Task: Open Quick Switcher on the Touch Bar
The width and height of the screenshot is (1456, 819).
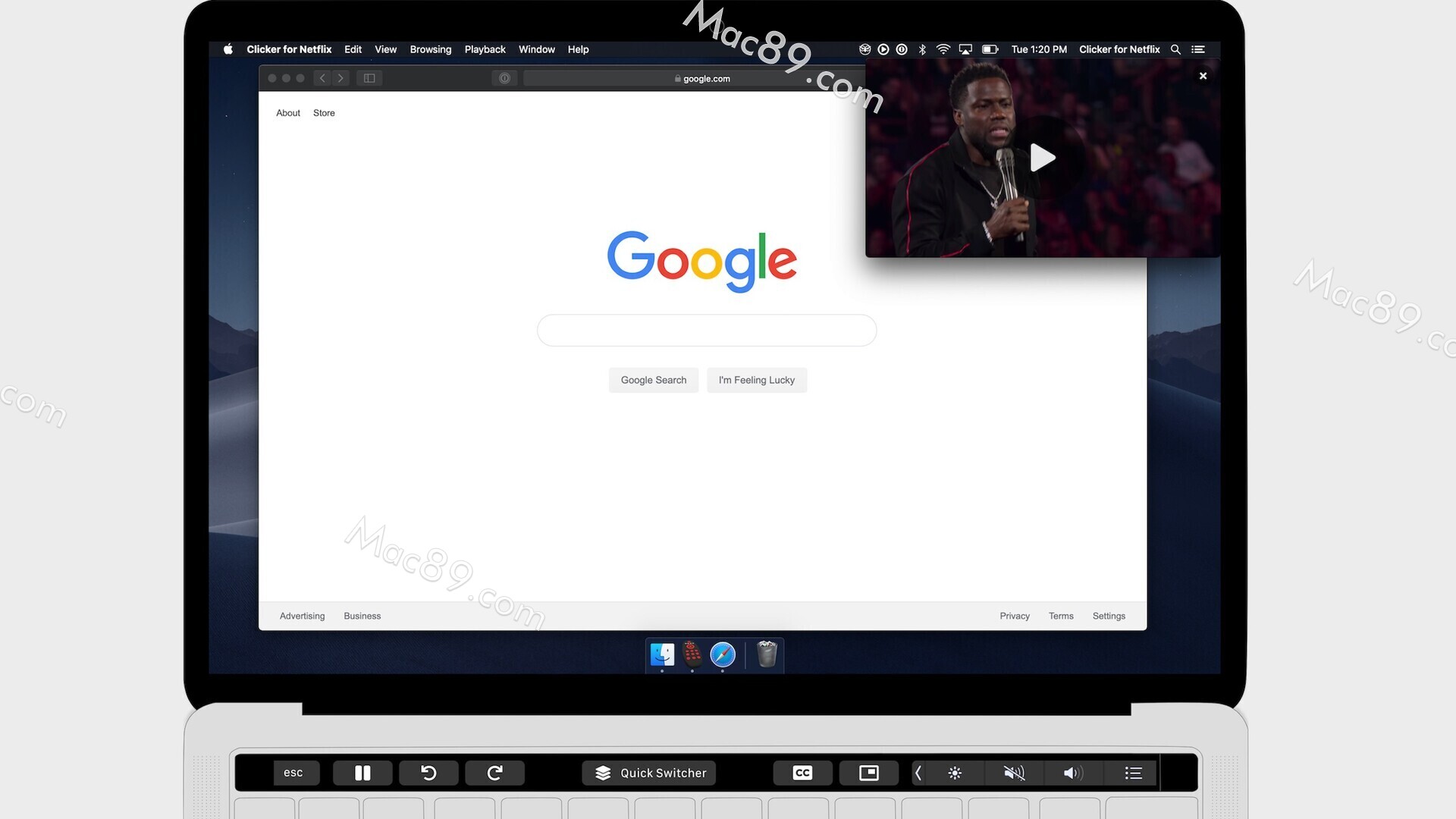Action: tap(649, 773)
